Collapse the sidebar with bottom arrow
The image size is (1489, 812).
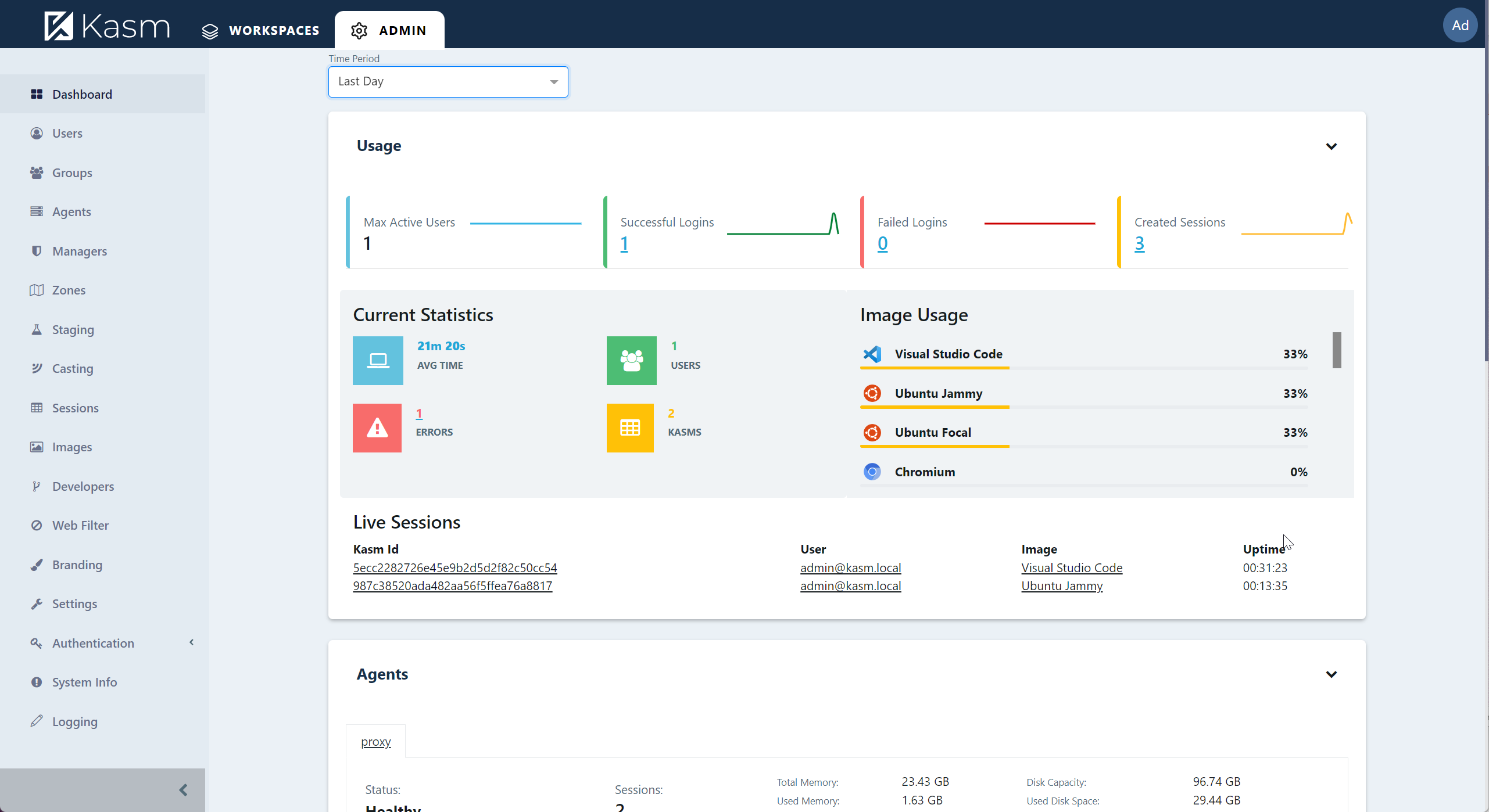[x=183, y=790]
